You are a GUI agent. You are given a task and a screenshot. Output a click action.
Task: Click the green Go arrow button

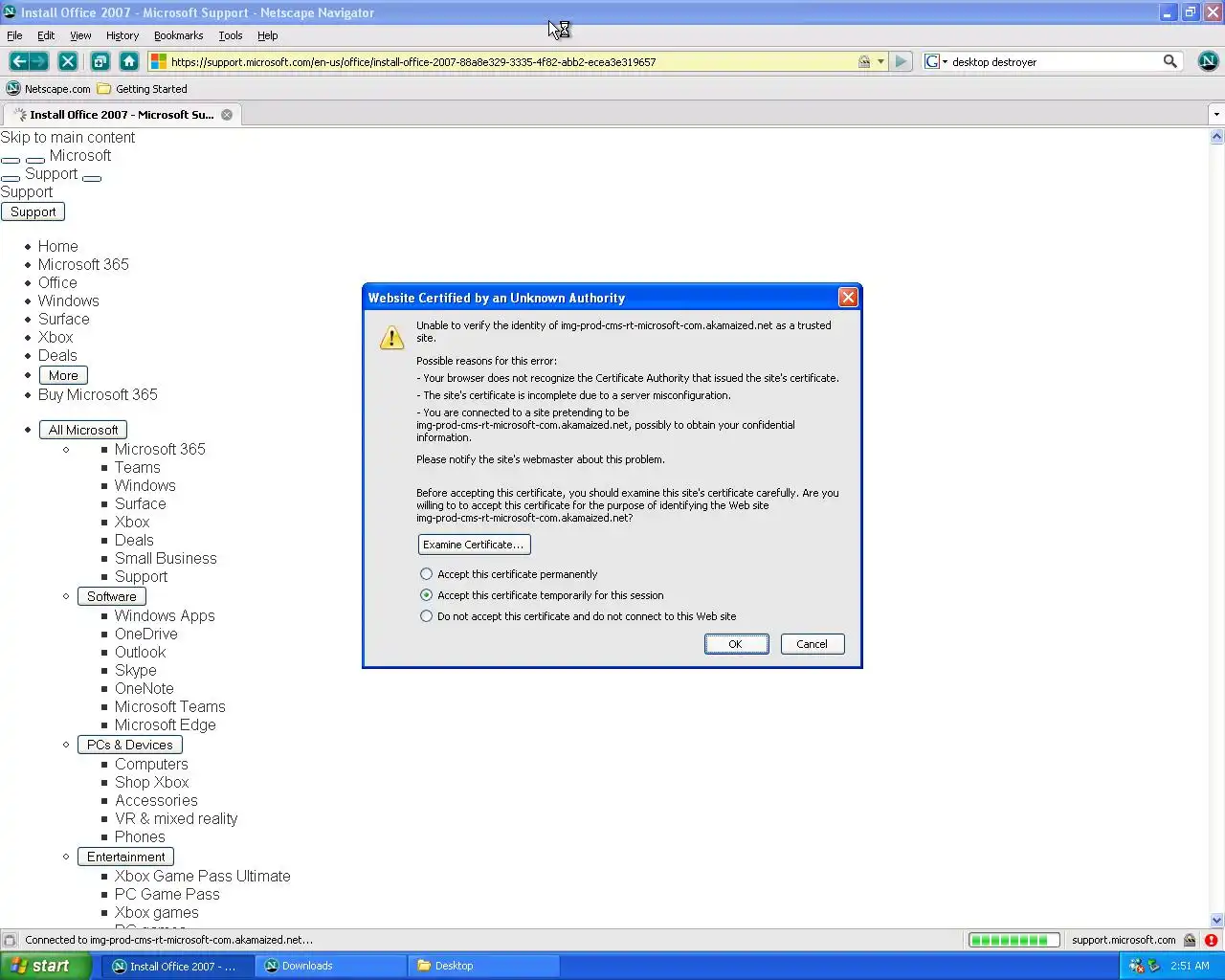coord(901,61)
